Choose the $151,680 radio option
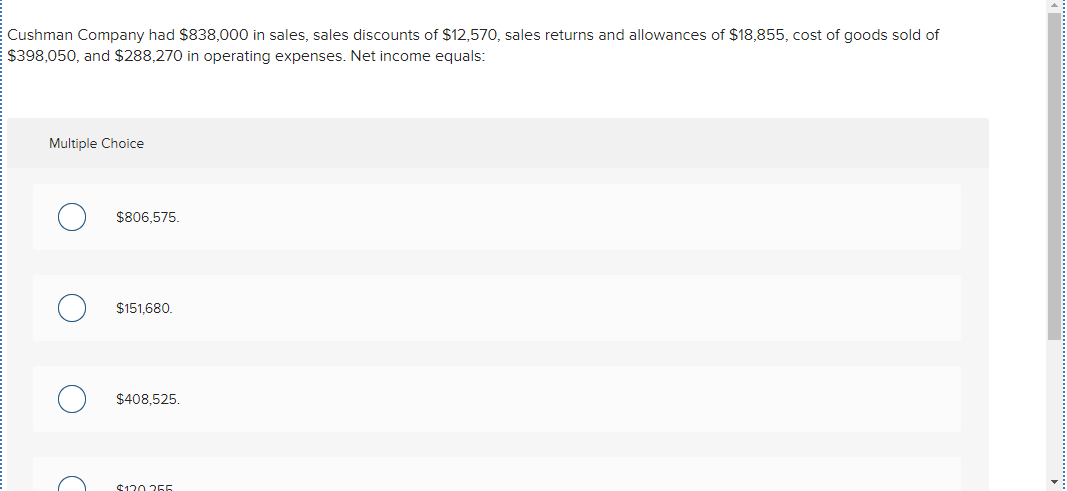This screenshot has height=491, width=1067. pos(71,308)
